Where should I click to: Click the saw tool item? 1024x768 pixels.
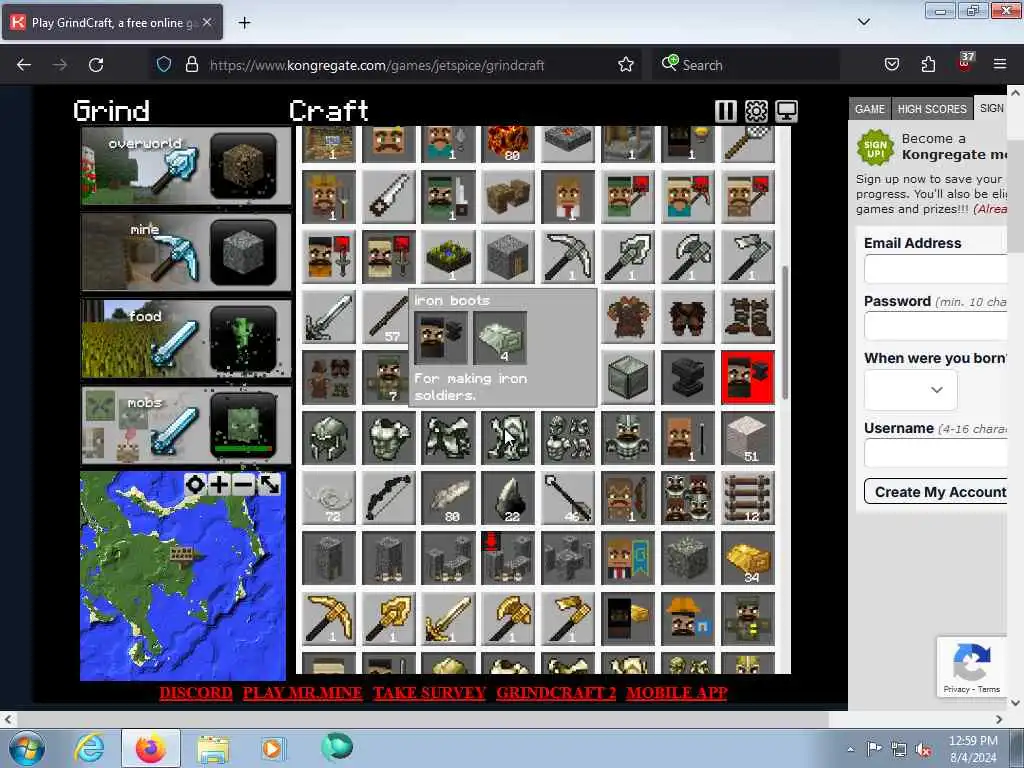(x=389, y=197)
